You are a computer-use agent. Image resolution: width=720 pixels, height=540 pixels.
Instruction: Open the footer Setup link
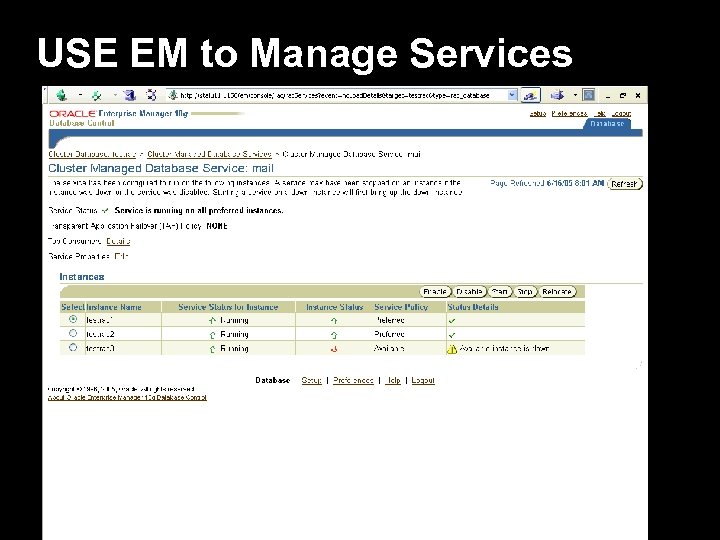pyautogui.click(x=311, y=380)
